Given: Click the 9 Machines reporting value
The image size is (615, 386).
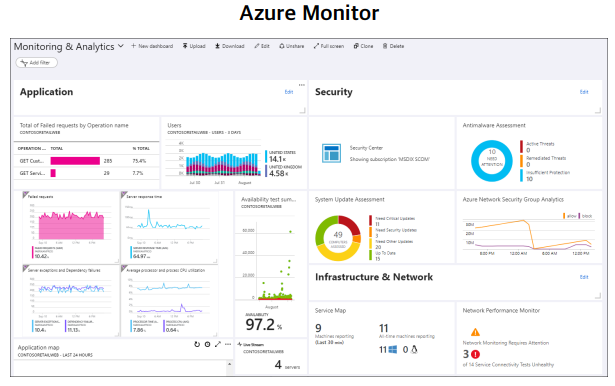Looking at the screenshot, I should (x=318, y=328).
